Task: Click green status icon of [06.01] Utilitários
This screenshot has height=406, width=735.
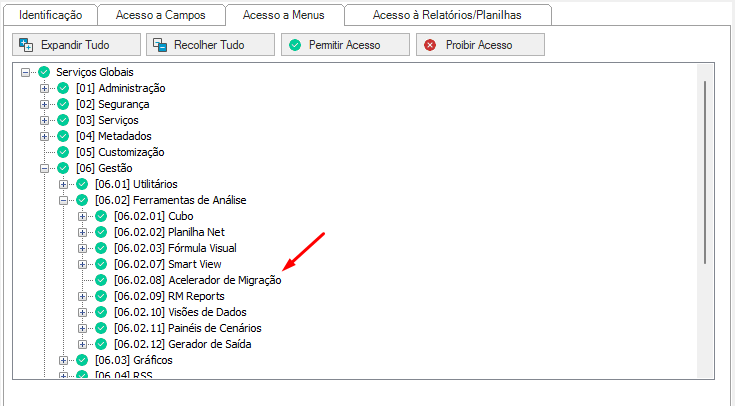Action: (82, 184)
